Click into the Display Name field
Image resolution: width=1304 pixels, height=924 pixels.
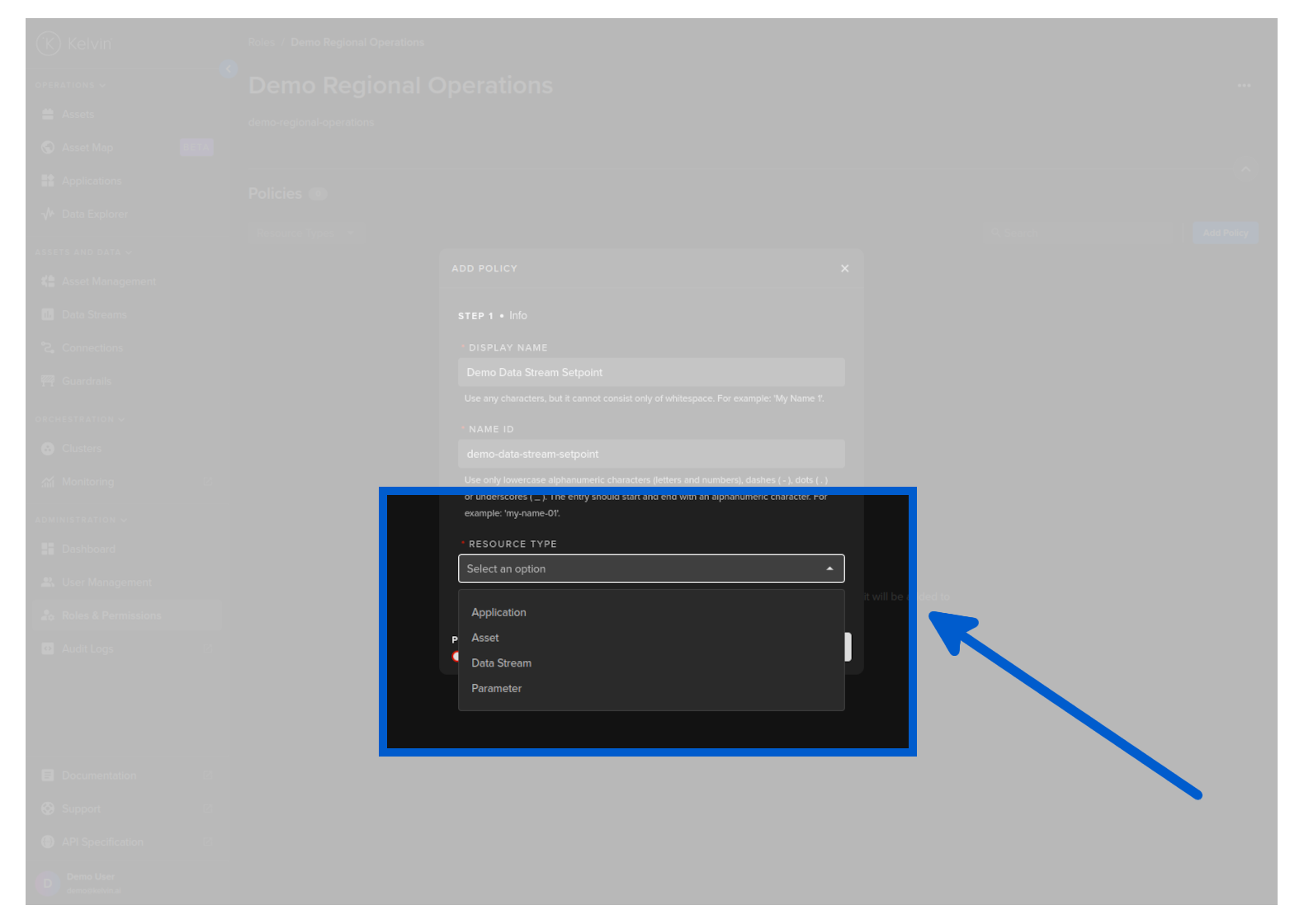coord(650,373)
